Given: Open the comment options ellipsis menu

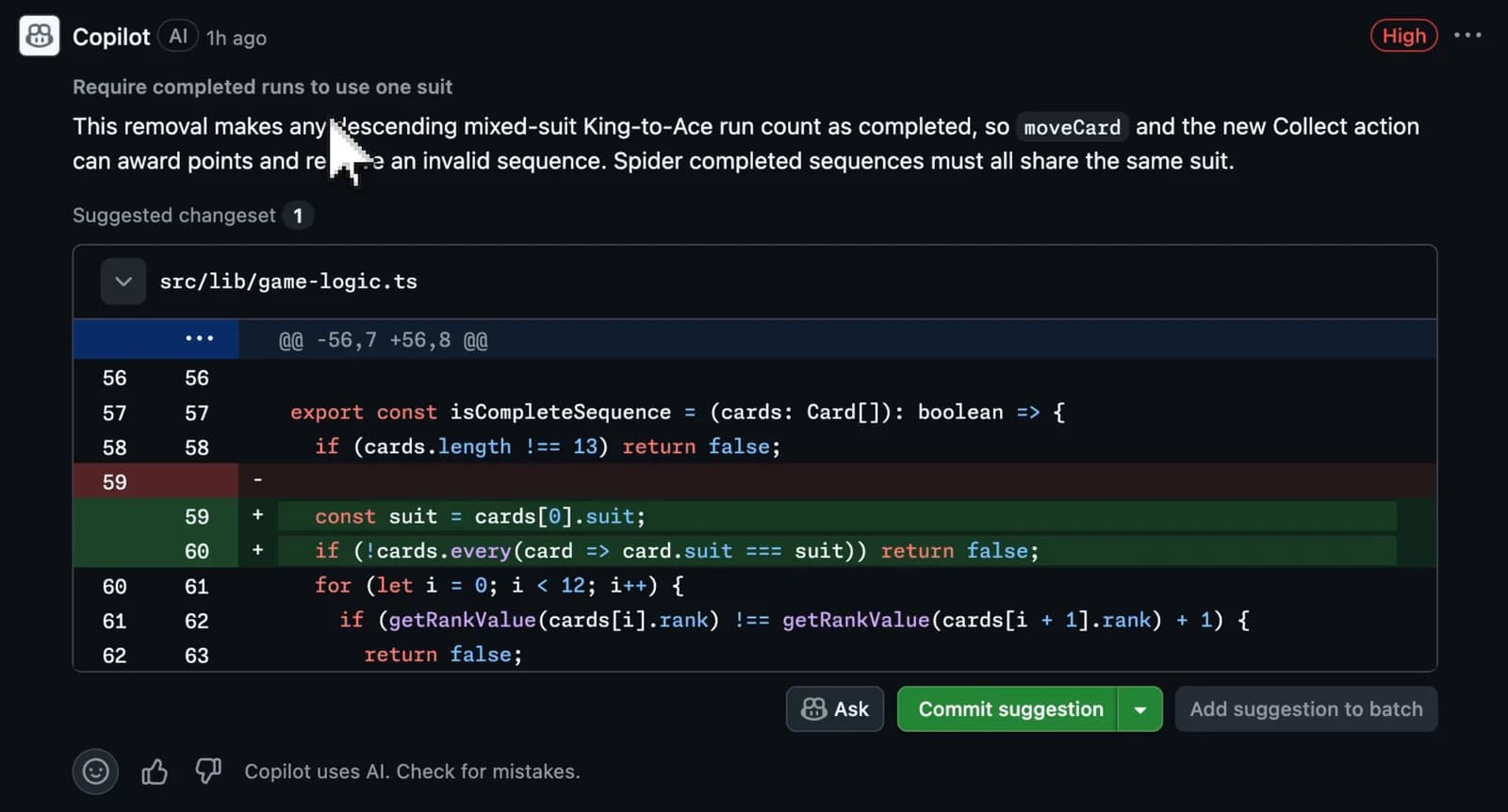Looking at the screenshot, I should pos(1467,36).
